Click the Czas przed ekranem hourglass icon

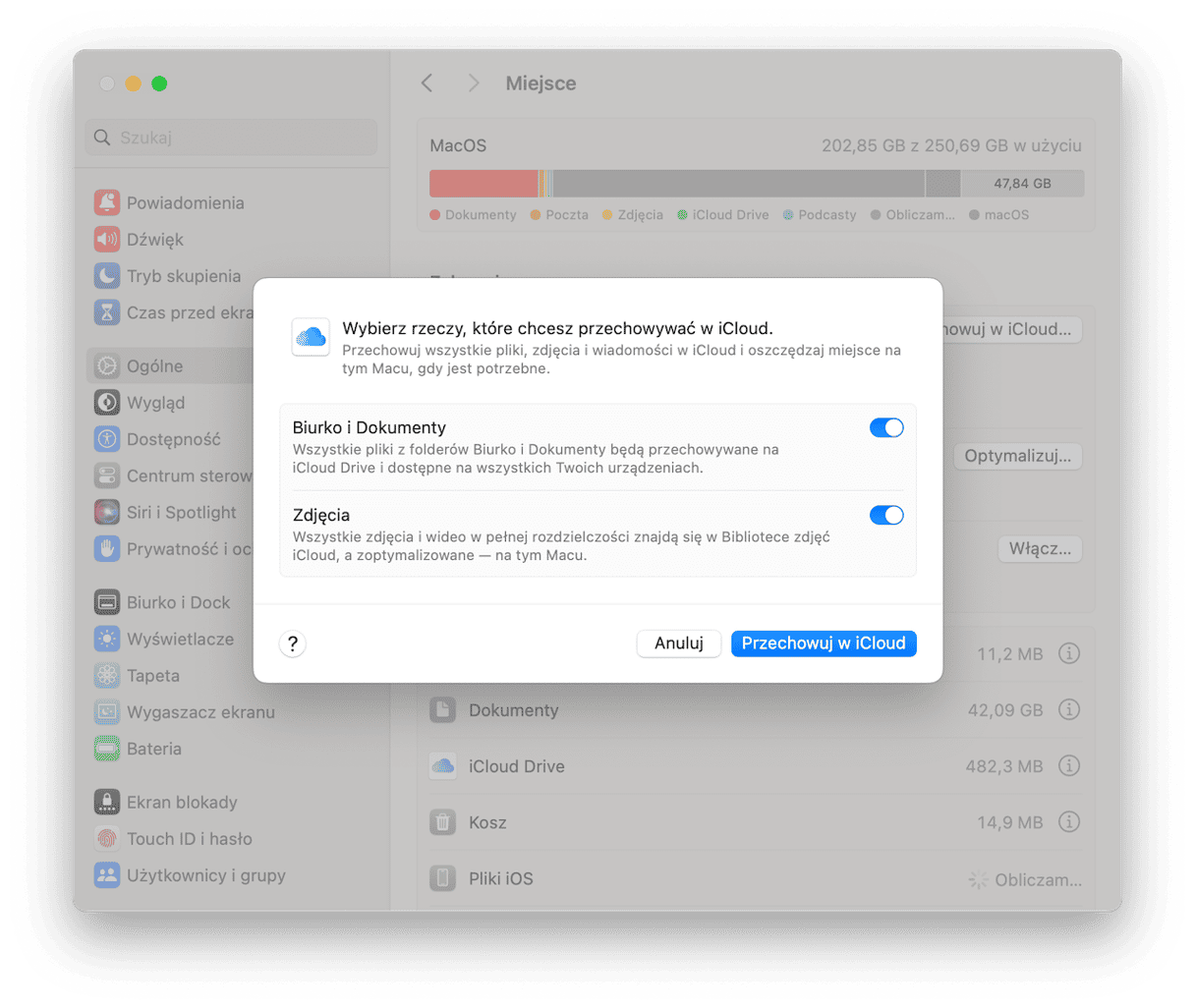[x=107, y=312]
